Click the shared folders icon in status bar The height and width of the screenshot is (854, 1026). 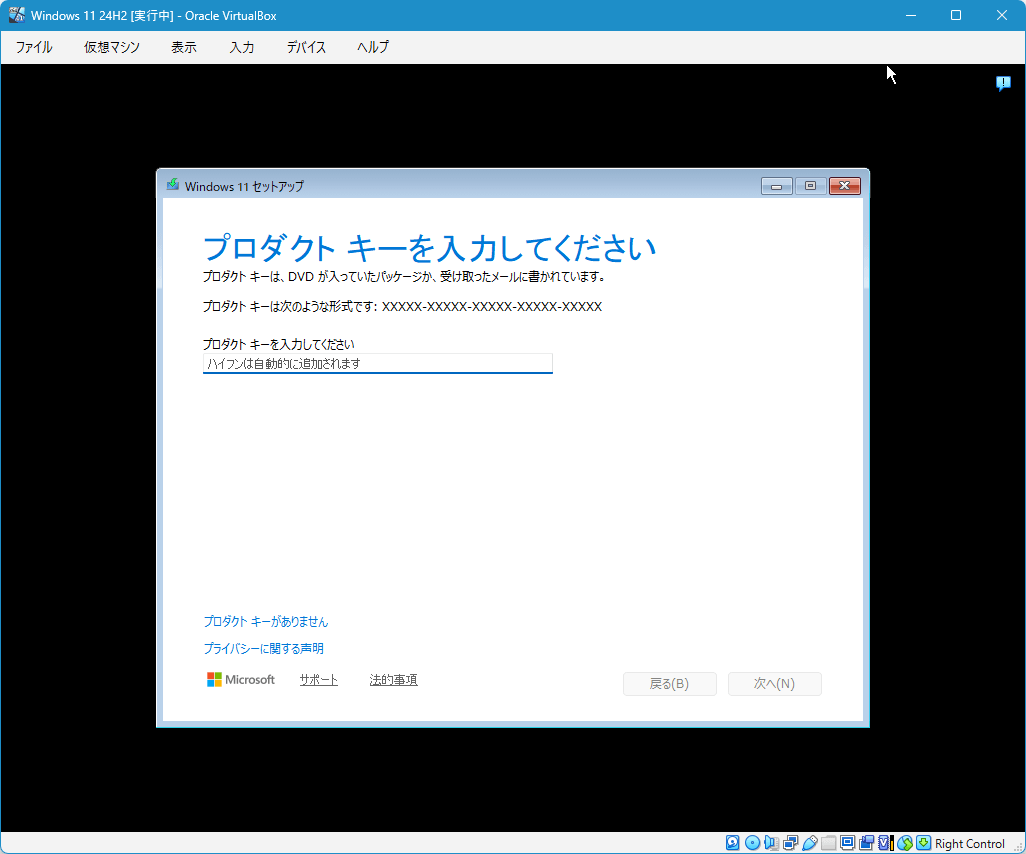[x=828, y=843]
